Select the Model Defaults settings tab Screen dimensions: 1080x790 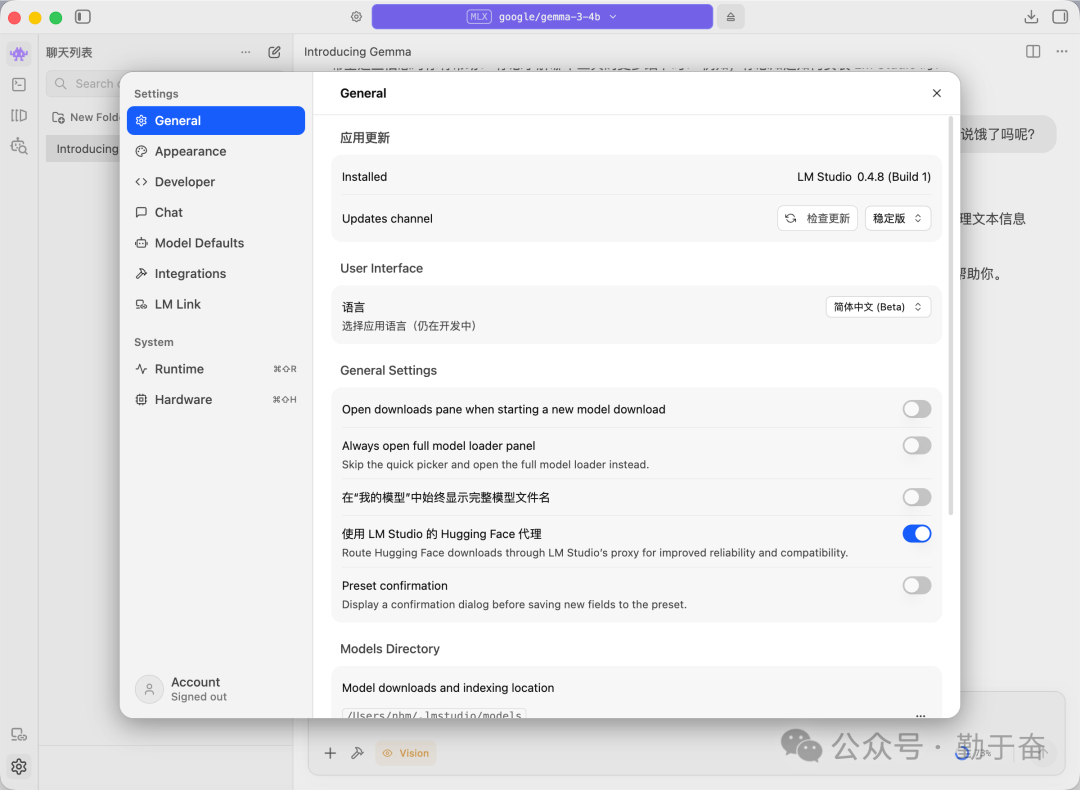coord(216,243)
